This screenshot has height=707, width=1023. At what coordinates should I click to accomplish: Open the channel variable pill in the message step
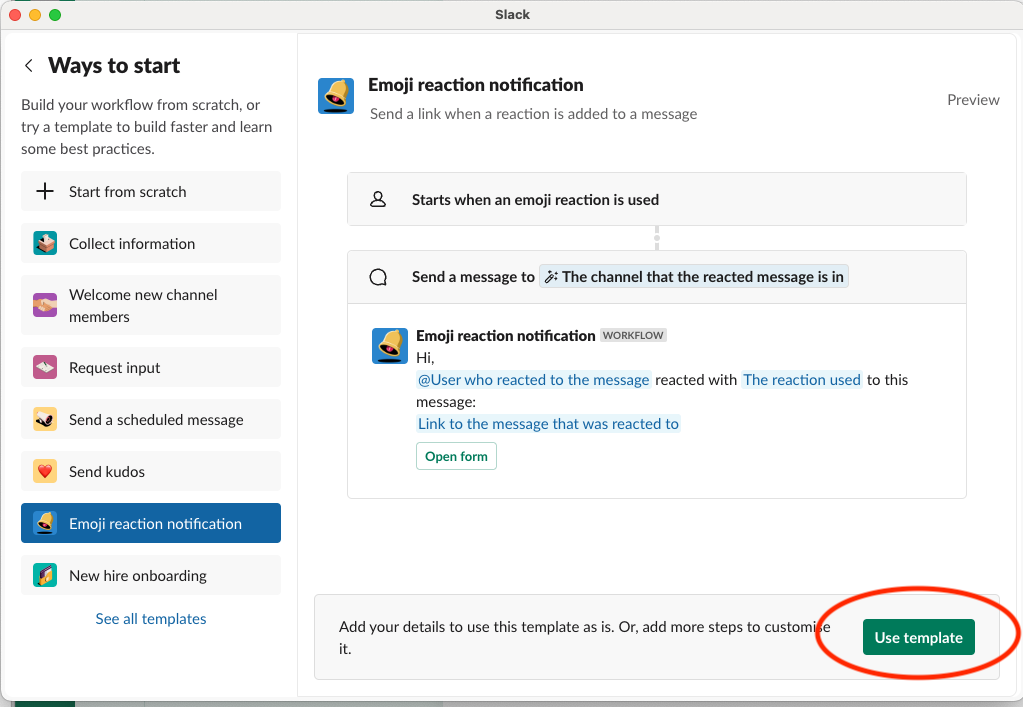(693, 276)
